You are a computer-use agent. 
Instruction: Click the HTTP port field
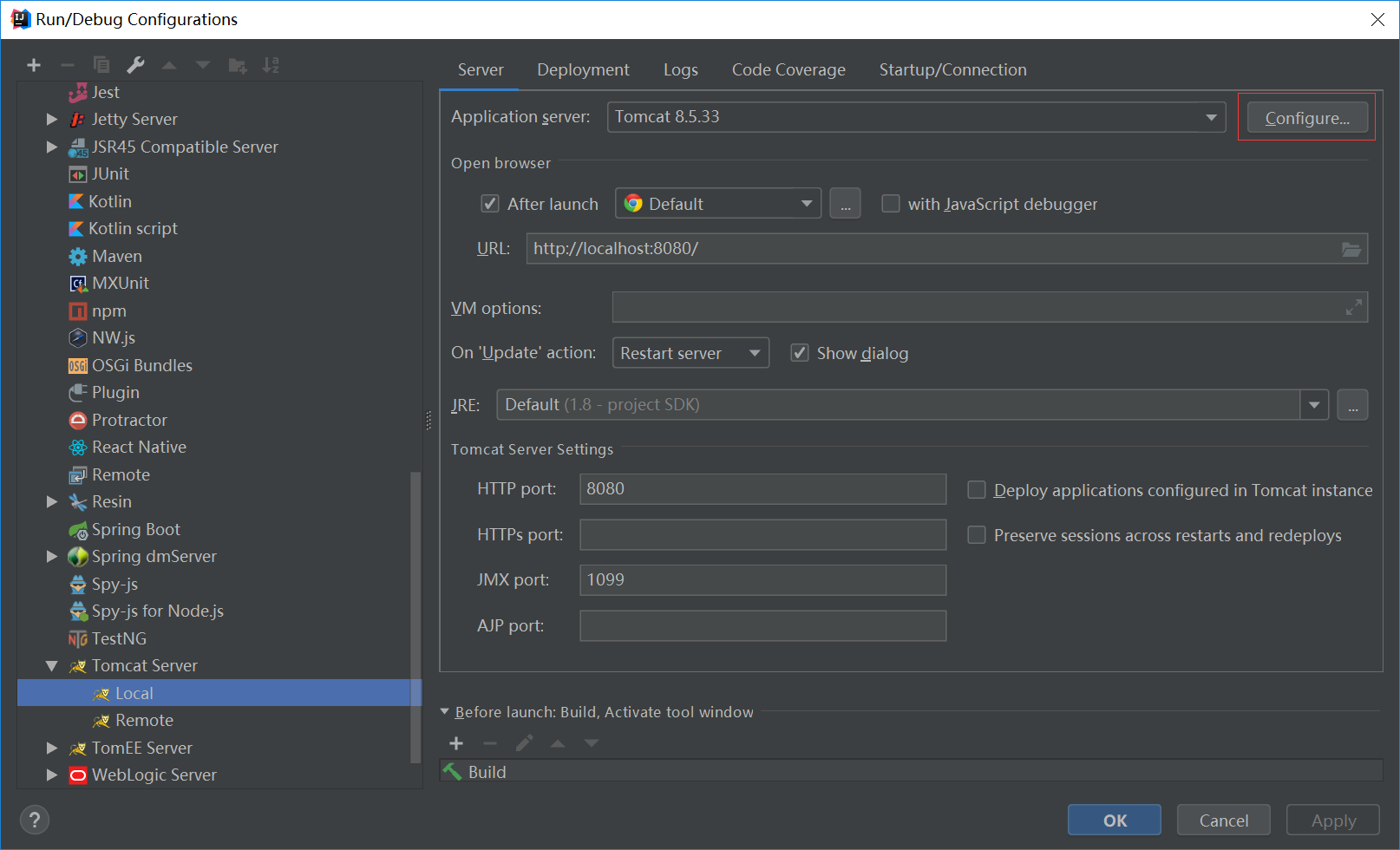click(x=762, y=489)
